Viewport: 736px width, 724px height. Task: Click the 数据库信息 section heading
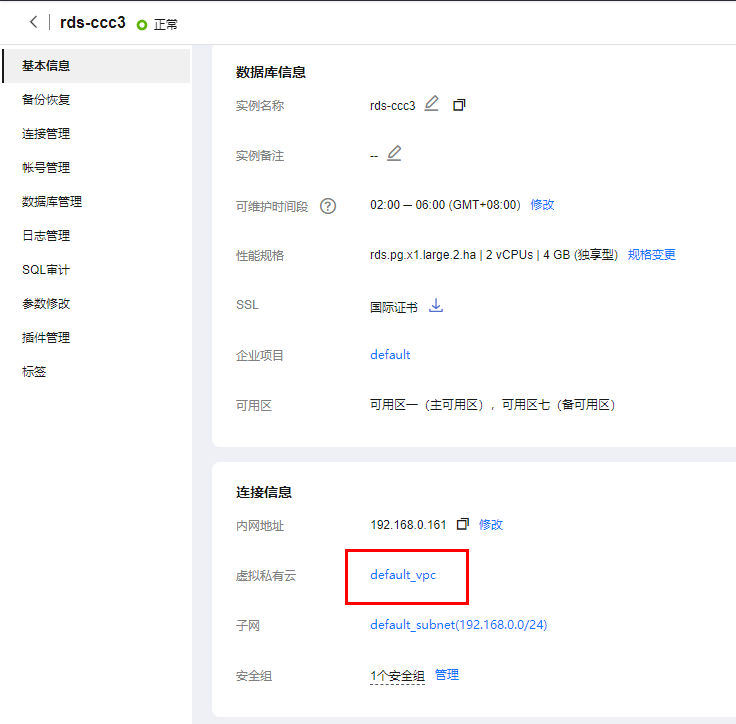pyautogui.click(x=271, y=72)
